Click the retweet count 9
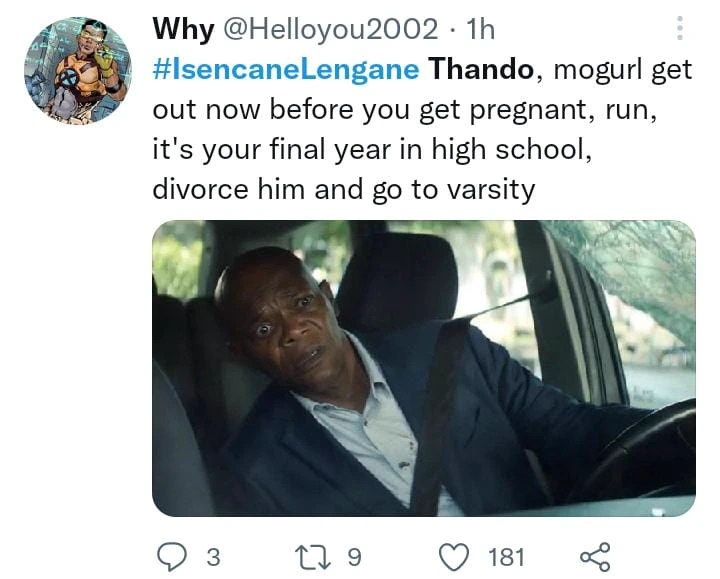The width and height of the screenshot is (720, 579). 354,557
